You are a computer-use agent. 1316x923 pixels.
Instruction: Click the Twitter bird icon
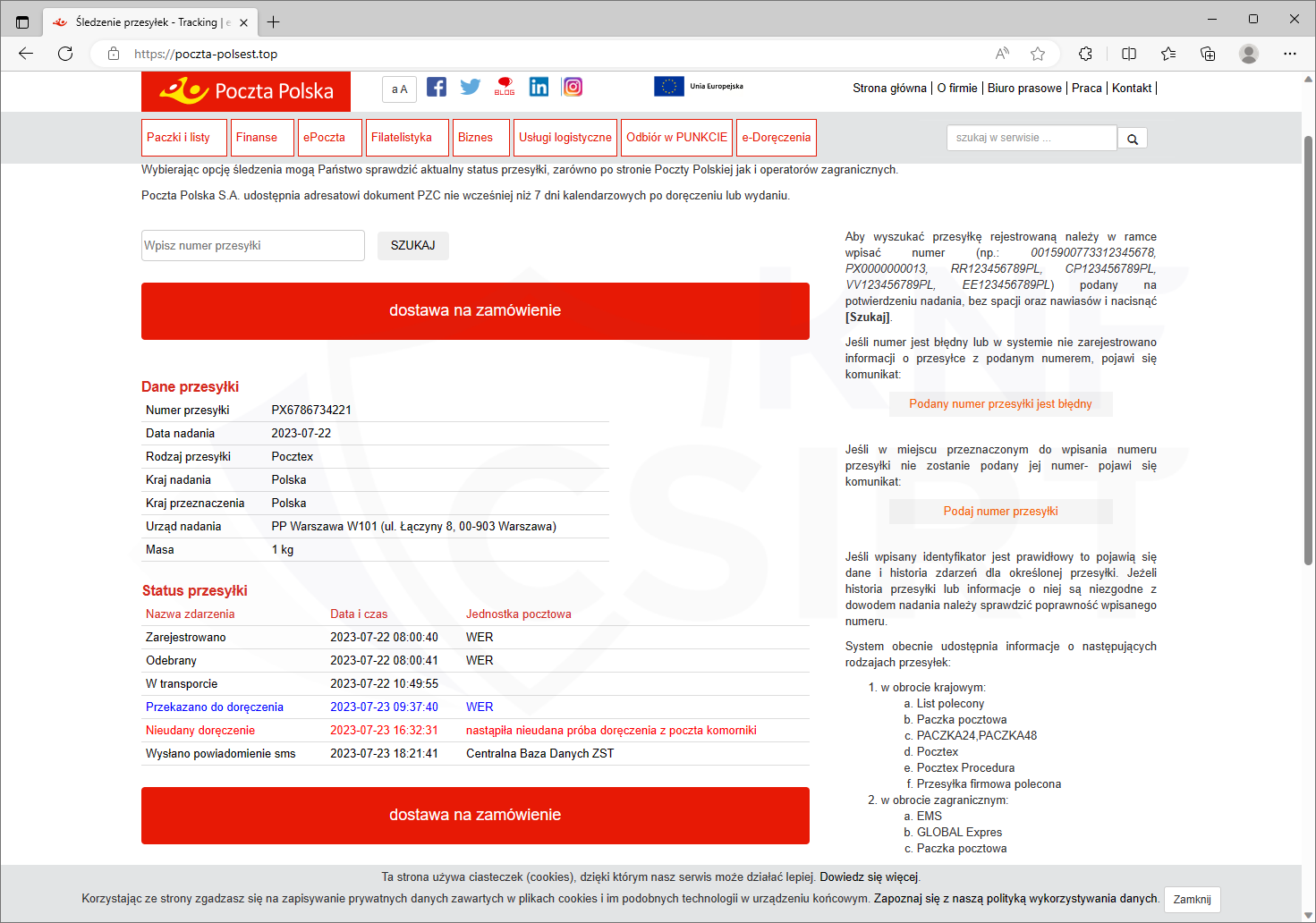coord(471,87)
